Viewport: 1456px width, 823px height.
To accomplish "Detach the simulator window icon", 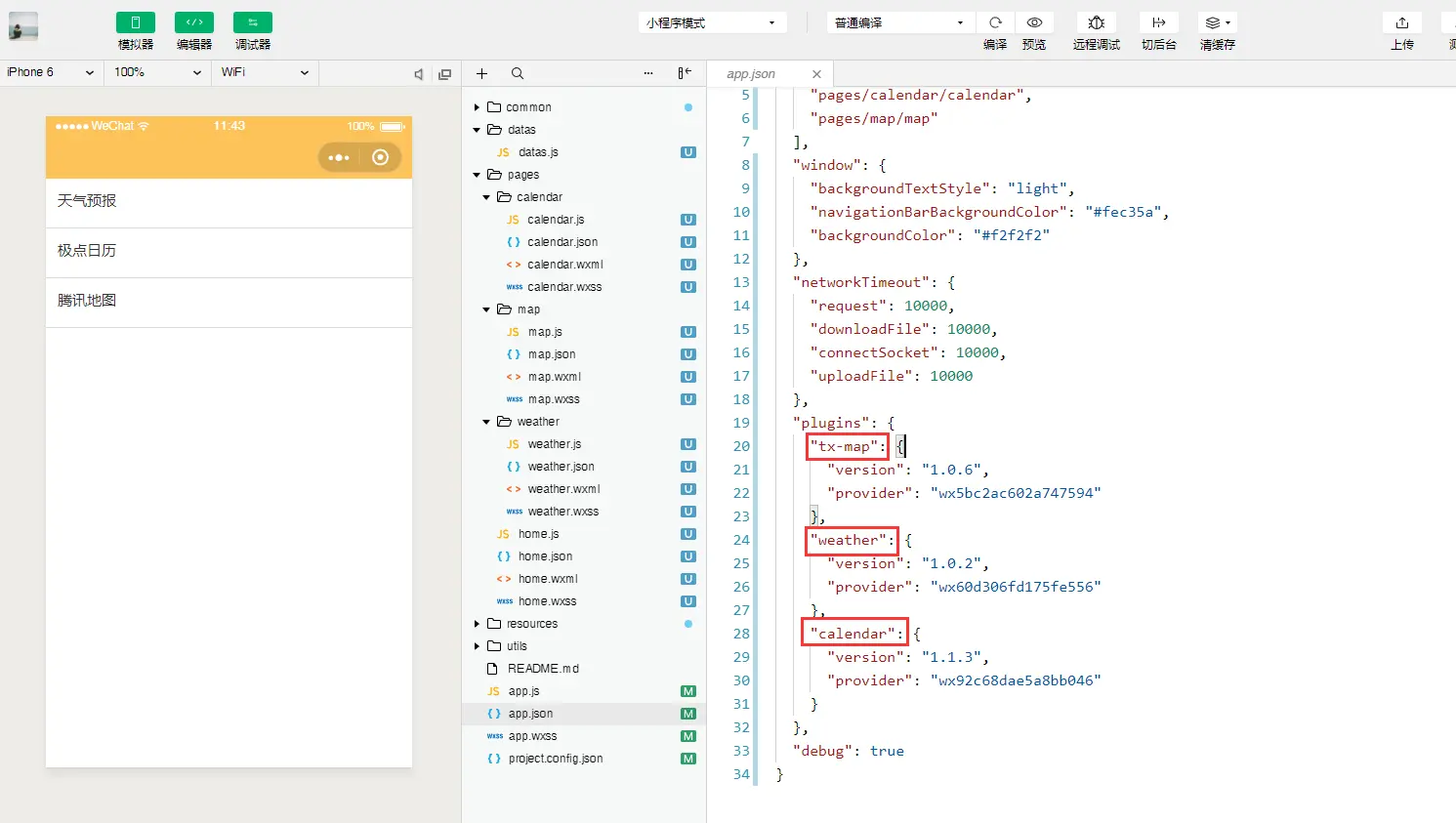I will point(445,74).
